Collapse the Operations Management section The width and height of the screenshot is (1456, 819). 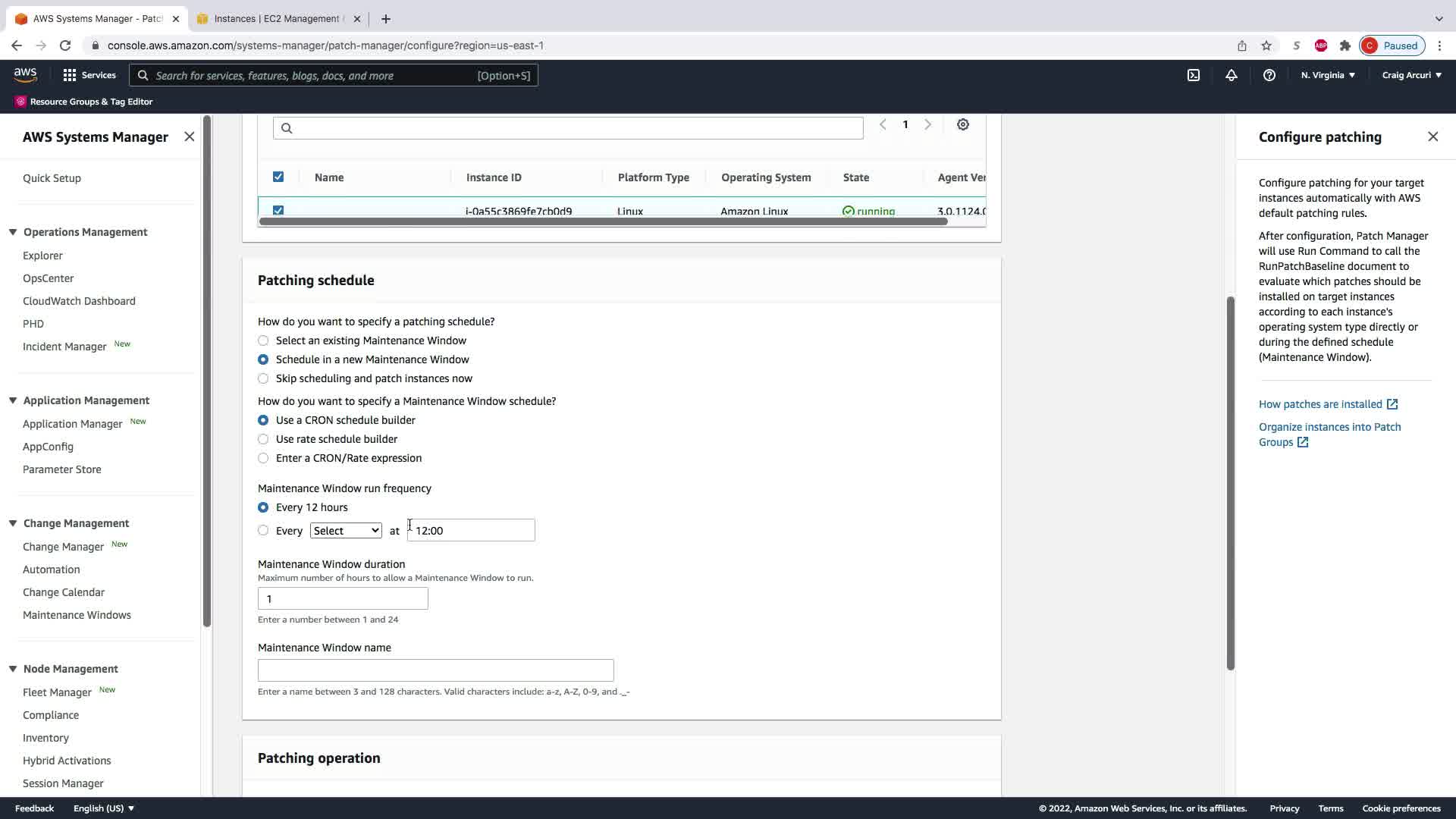13,232
